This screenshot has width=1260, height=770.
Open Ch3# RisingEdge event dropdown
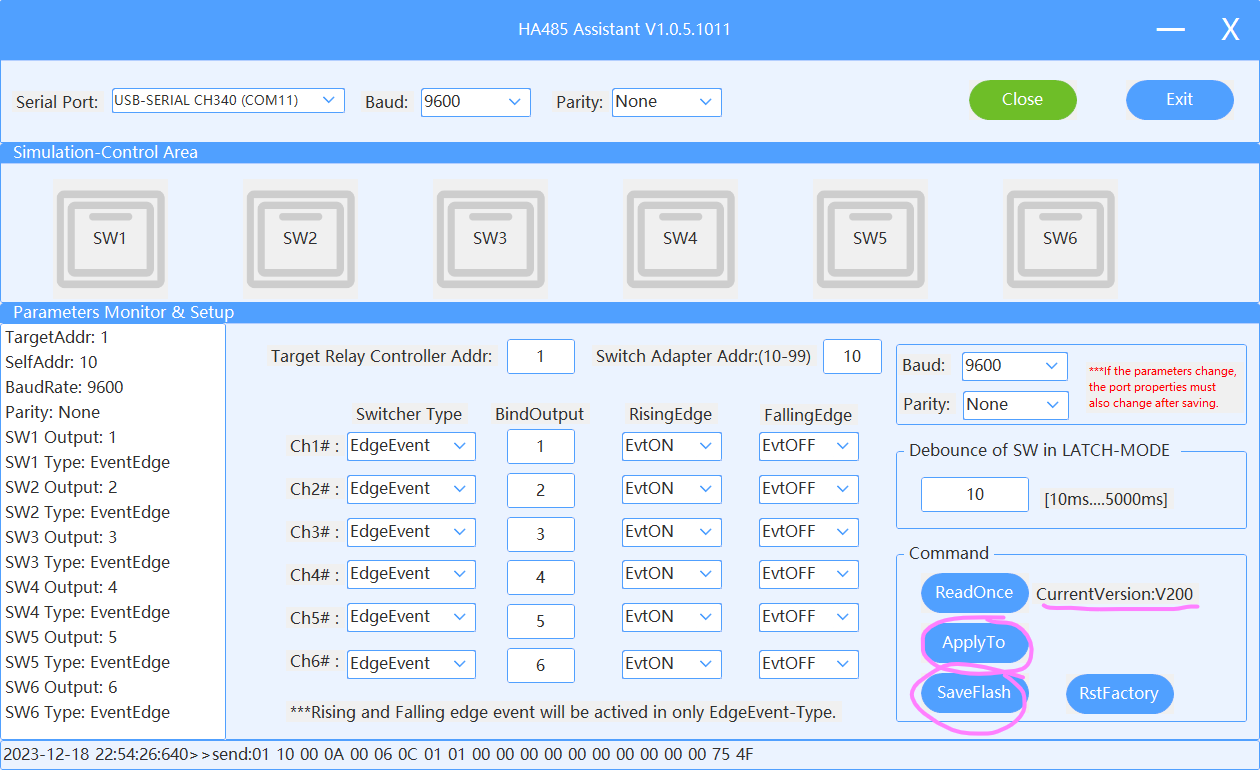coord(671,532)
